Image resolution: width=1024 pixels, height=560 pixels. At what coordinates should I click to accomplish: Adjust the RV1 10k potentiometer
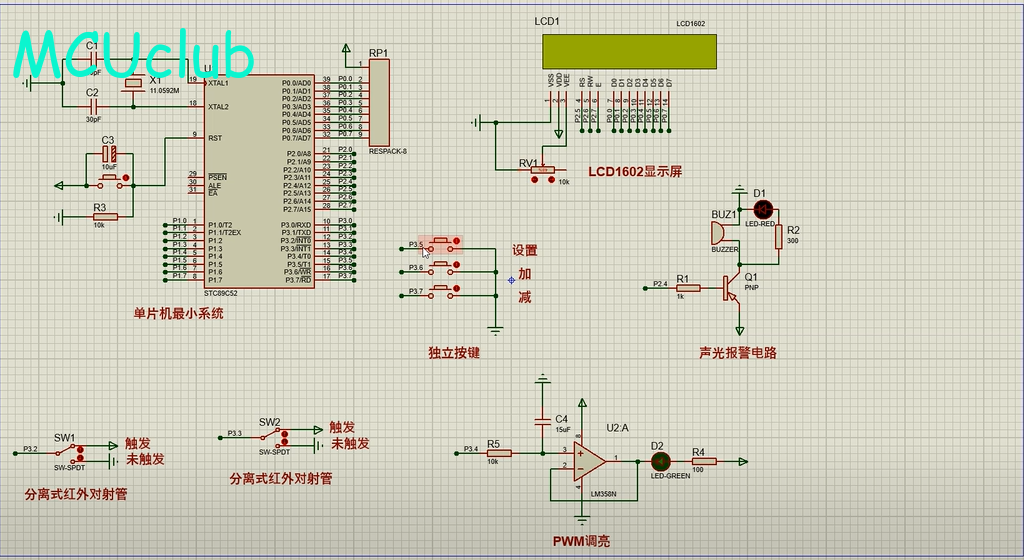[543, 174]
